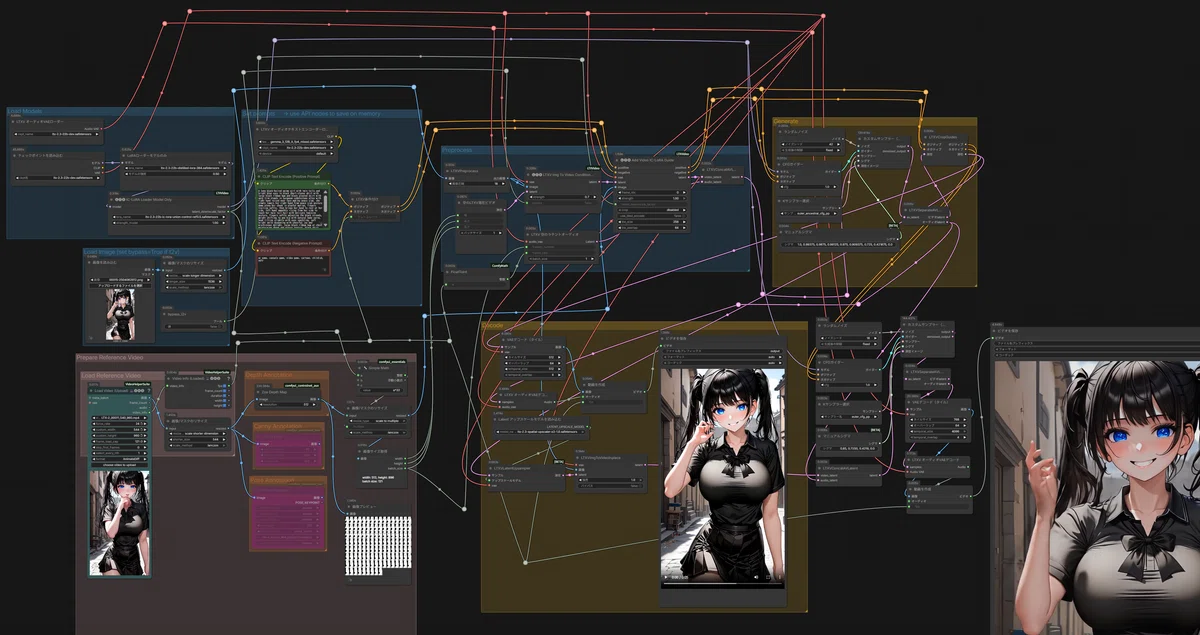Viewport: 1200px width, 635px height.
Task: Collapse the Add Video IC-LoRA Guide node
Action: [x=616, y=160]
